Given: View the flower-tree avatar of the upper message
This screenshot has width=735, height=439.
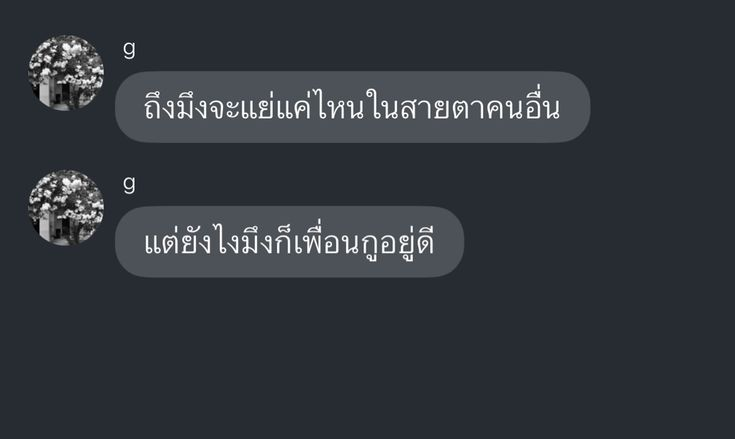Looking at the screenshot, I should click(66, 73).
